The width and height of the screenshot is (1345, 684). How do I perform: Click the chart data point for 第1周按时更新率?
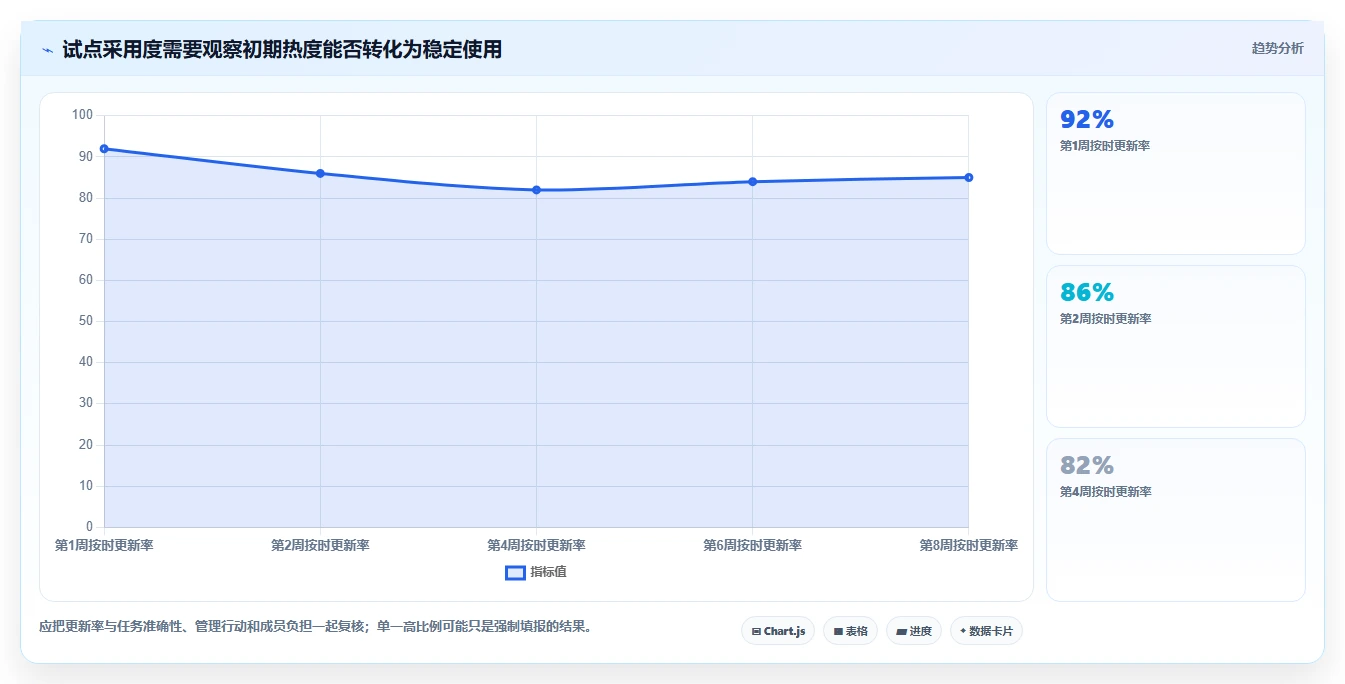(104, 149)
